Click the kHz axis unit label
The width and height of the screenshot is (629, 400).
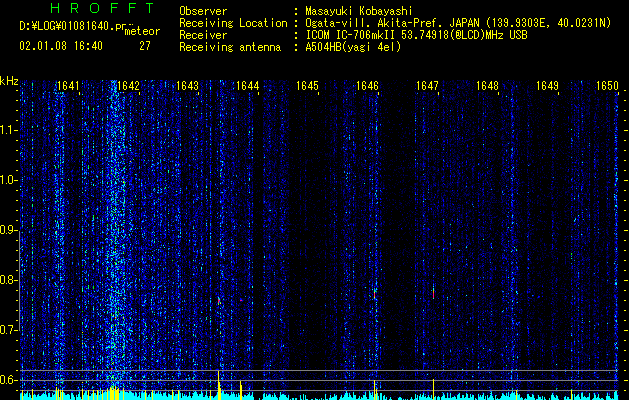point(9,81)
